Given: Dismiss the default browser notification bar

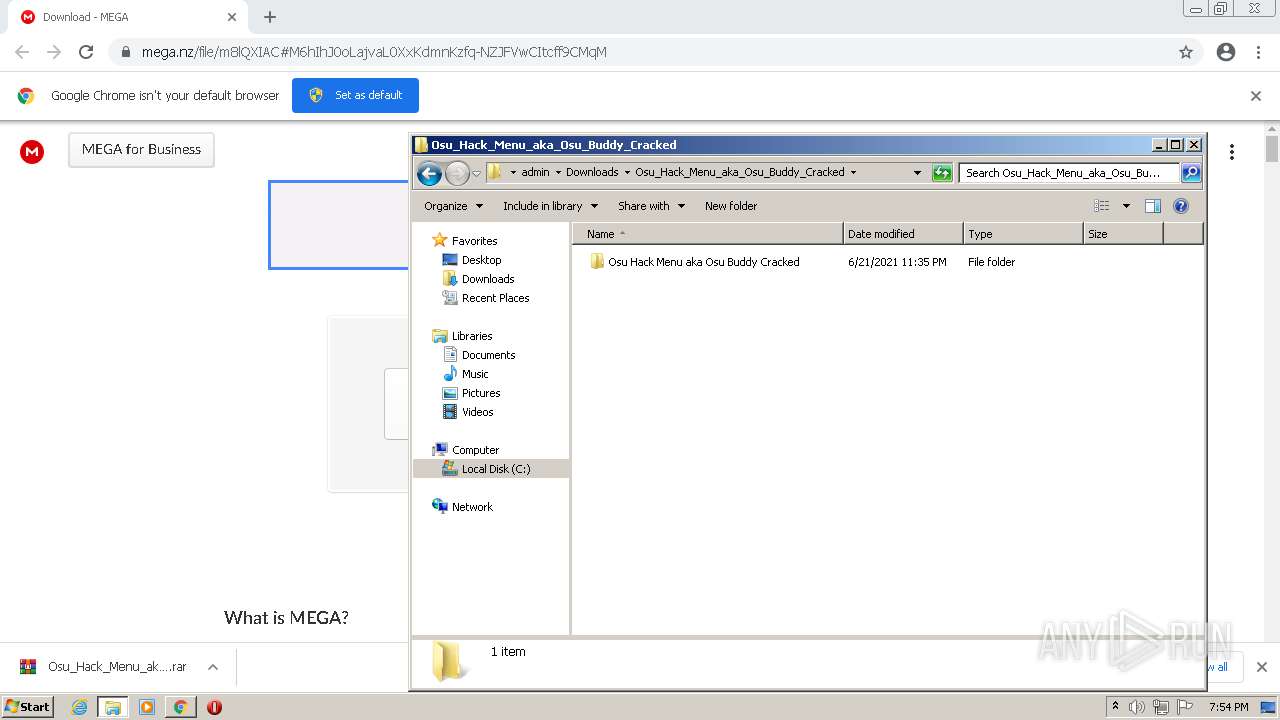Looking at the screenshot, I should click(1256, 96).
